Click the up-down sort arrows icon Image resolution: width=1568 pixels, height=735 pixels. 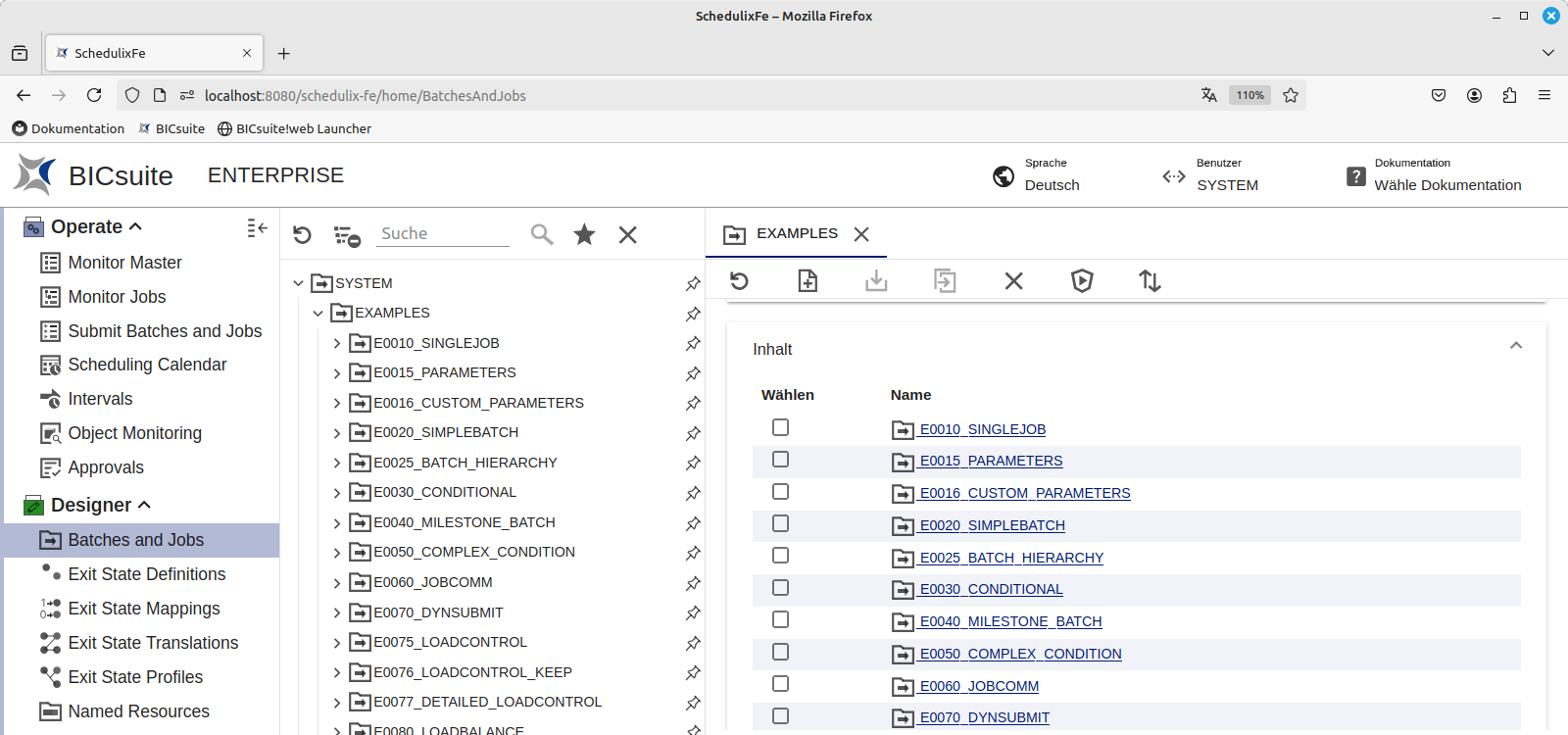click(x=1151, y=281)
